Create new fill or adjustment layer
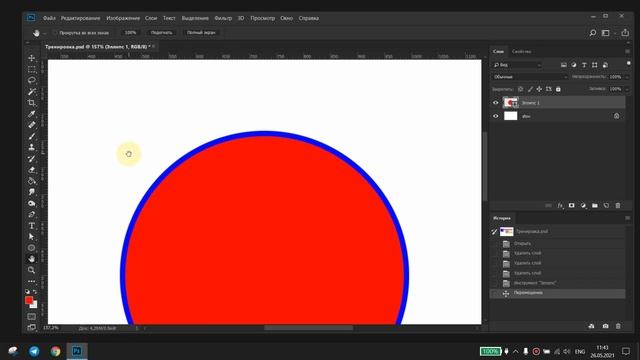The image size is (640, 360). coord(583,206)
